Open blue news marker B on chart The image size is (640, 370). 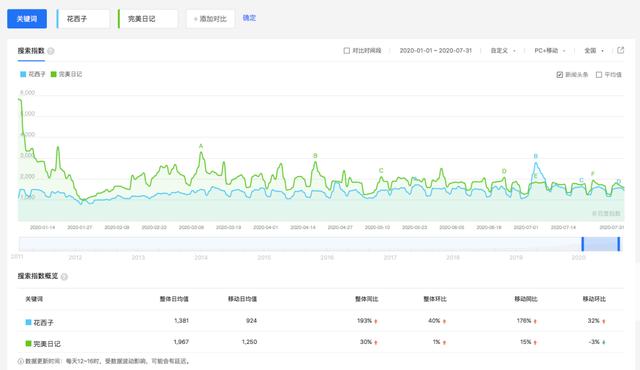coord(536,156)
